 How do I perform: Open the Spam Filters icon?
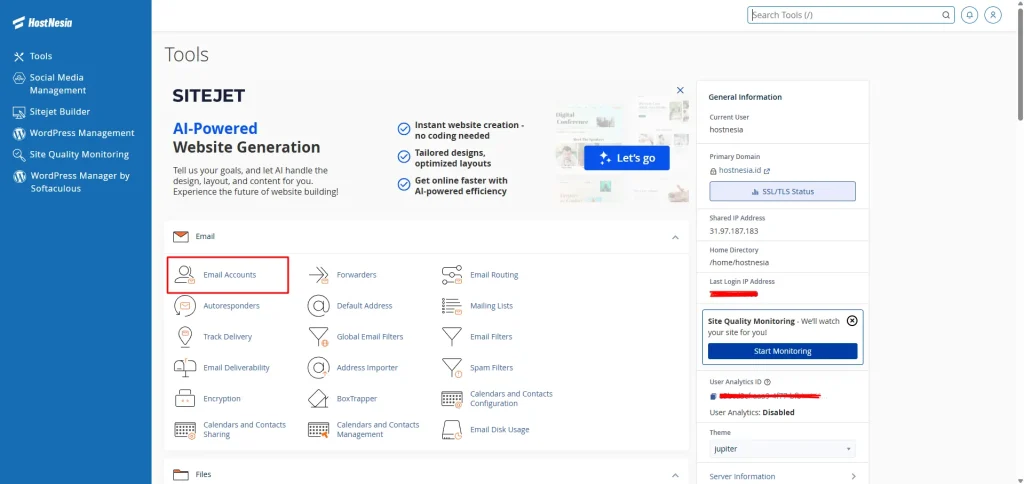coord(452,368)
